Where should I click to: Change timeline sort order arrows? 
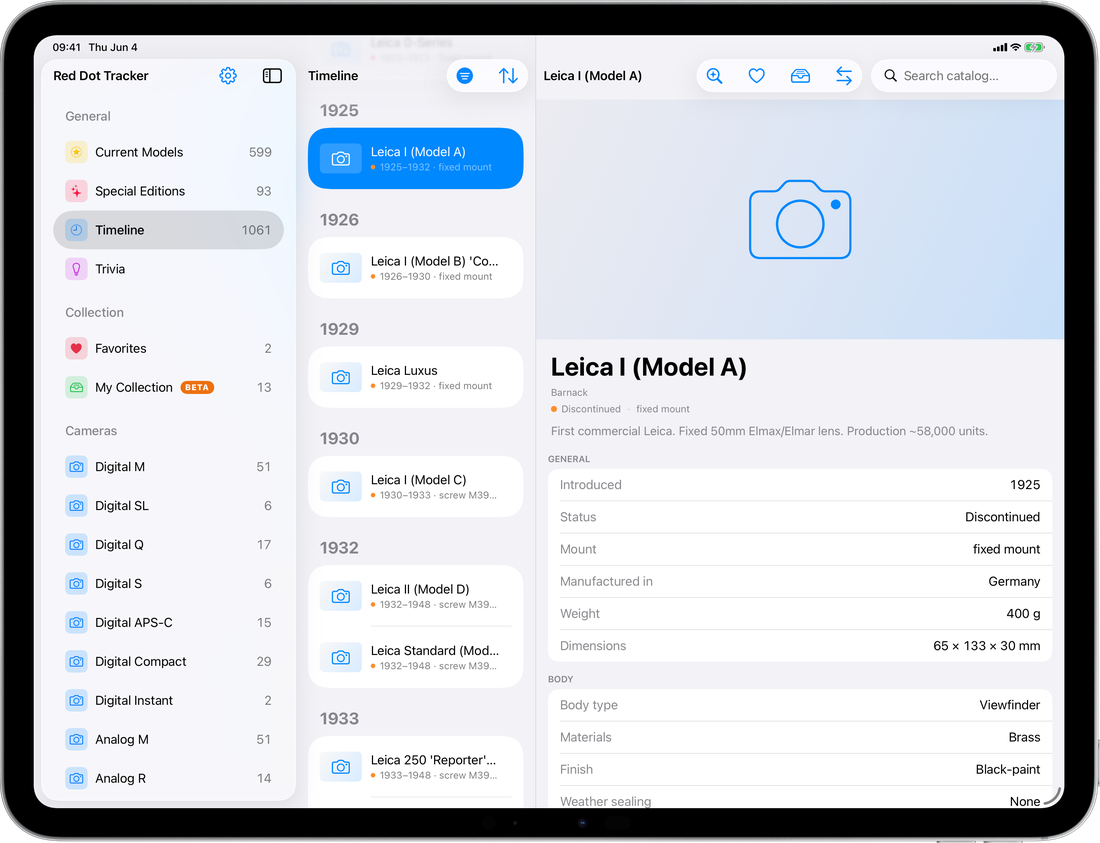pos(508,76)
